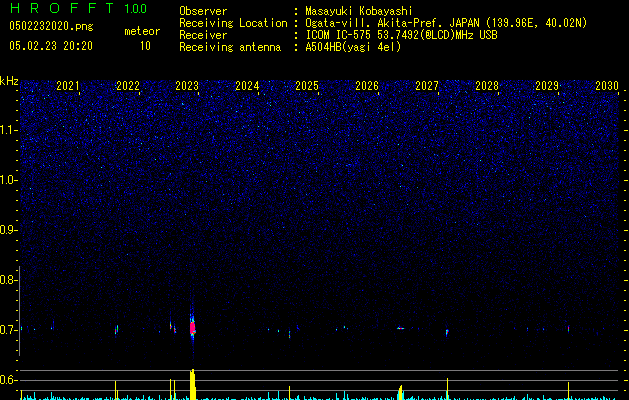This screenshot has height=400, width=629.
Task: Click the 2022 time axis marker
Action: pyautogui.click(x=128, y=86)
